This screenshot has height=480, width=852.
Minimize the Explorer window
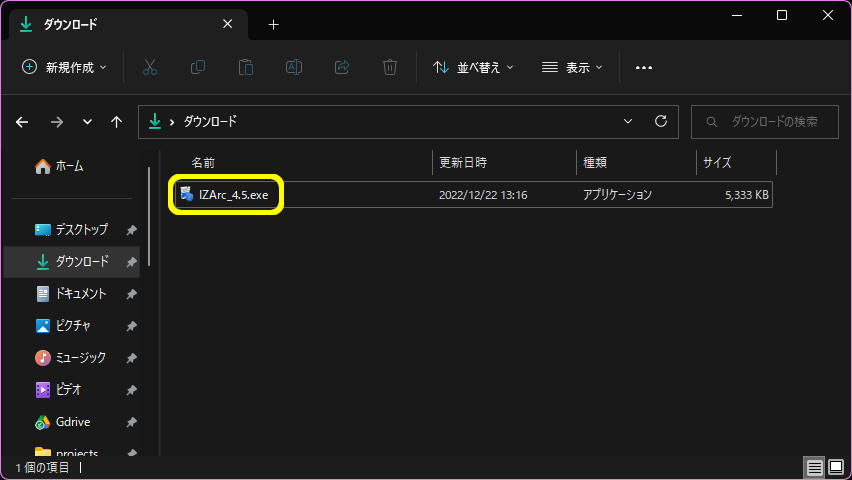pyautogui.click(x=737, y=15)
